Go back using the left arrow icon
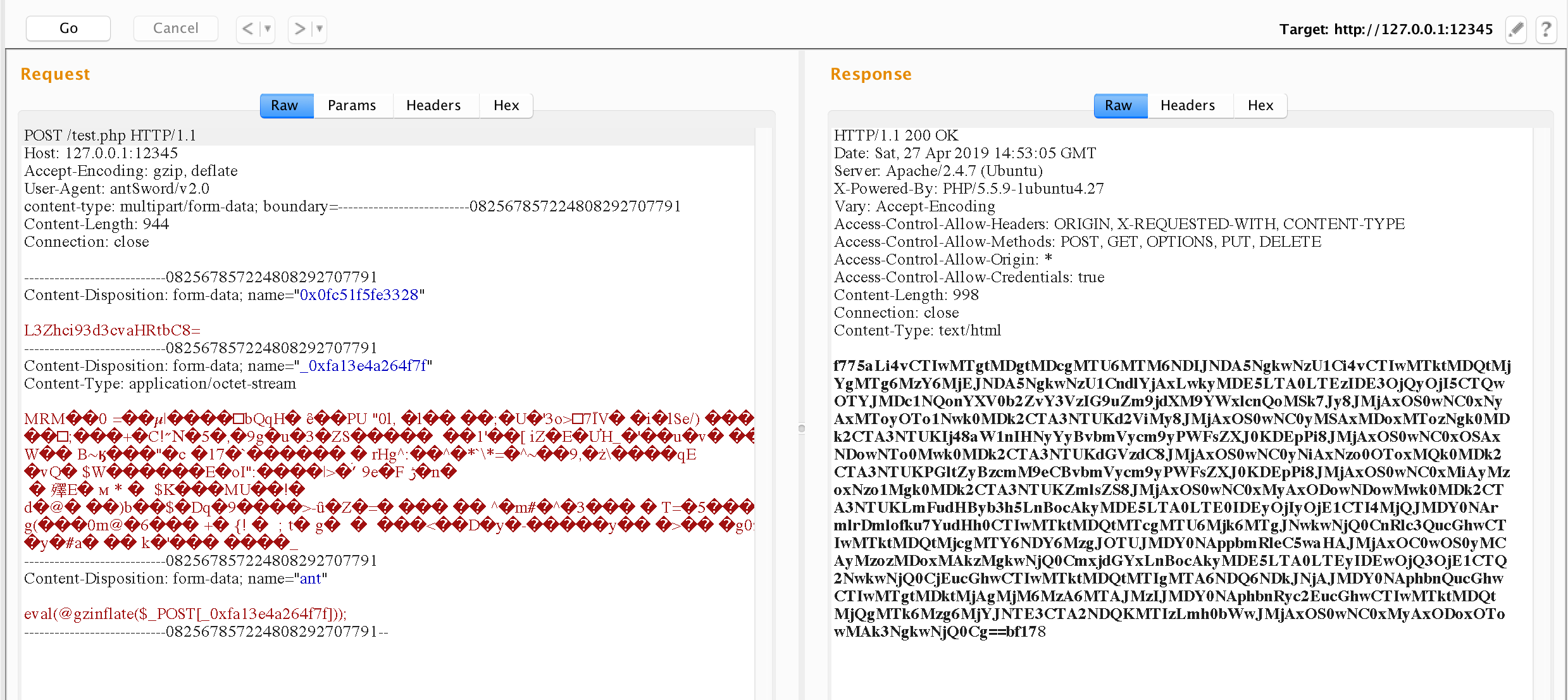 tap(246, 28)
